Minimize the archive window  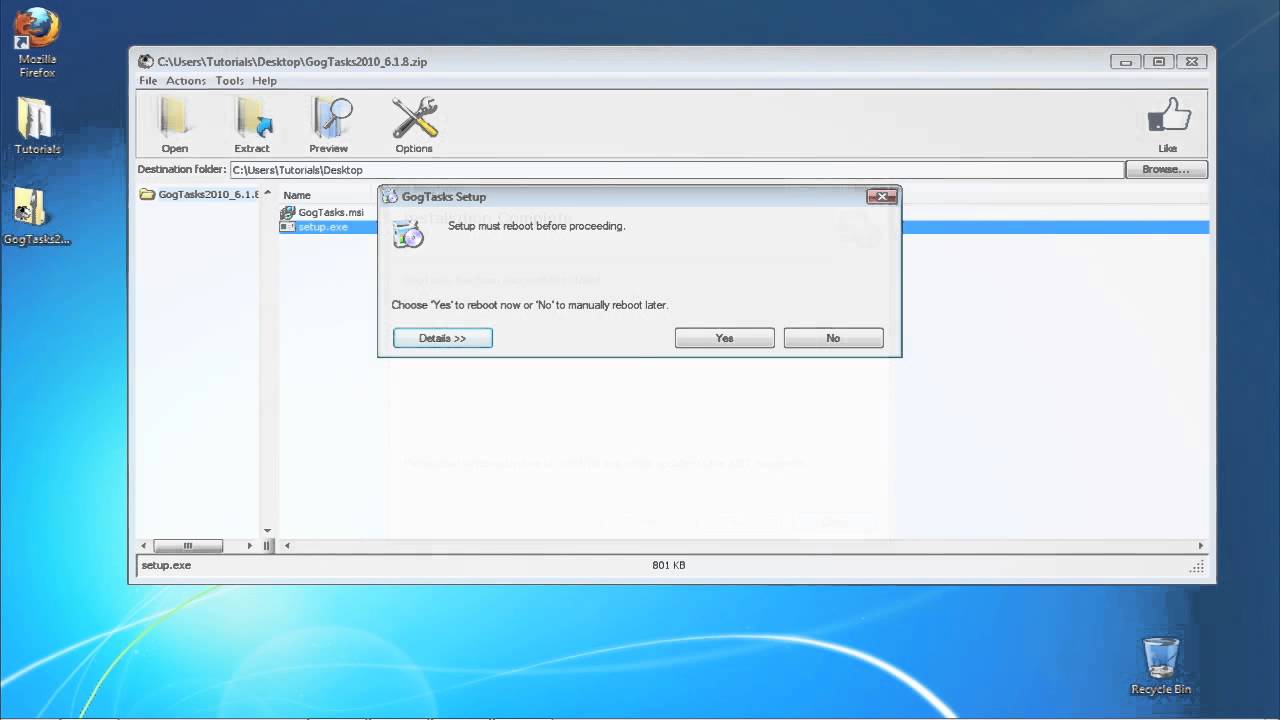pos(1126,62)
